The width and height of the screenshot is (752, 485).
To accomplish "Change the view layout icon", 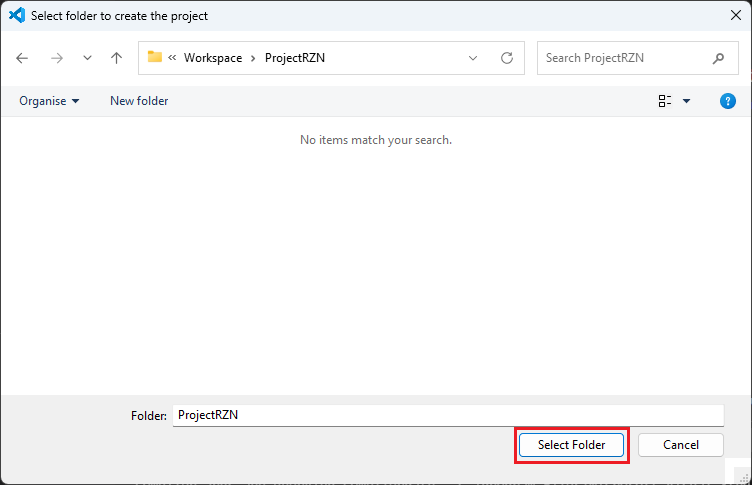I will pyautogui.click(x=665, y=101).
